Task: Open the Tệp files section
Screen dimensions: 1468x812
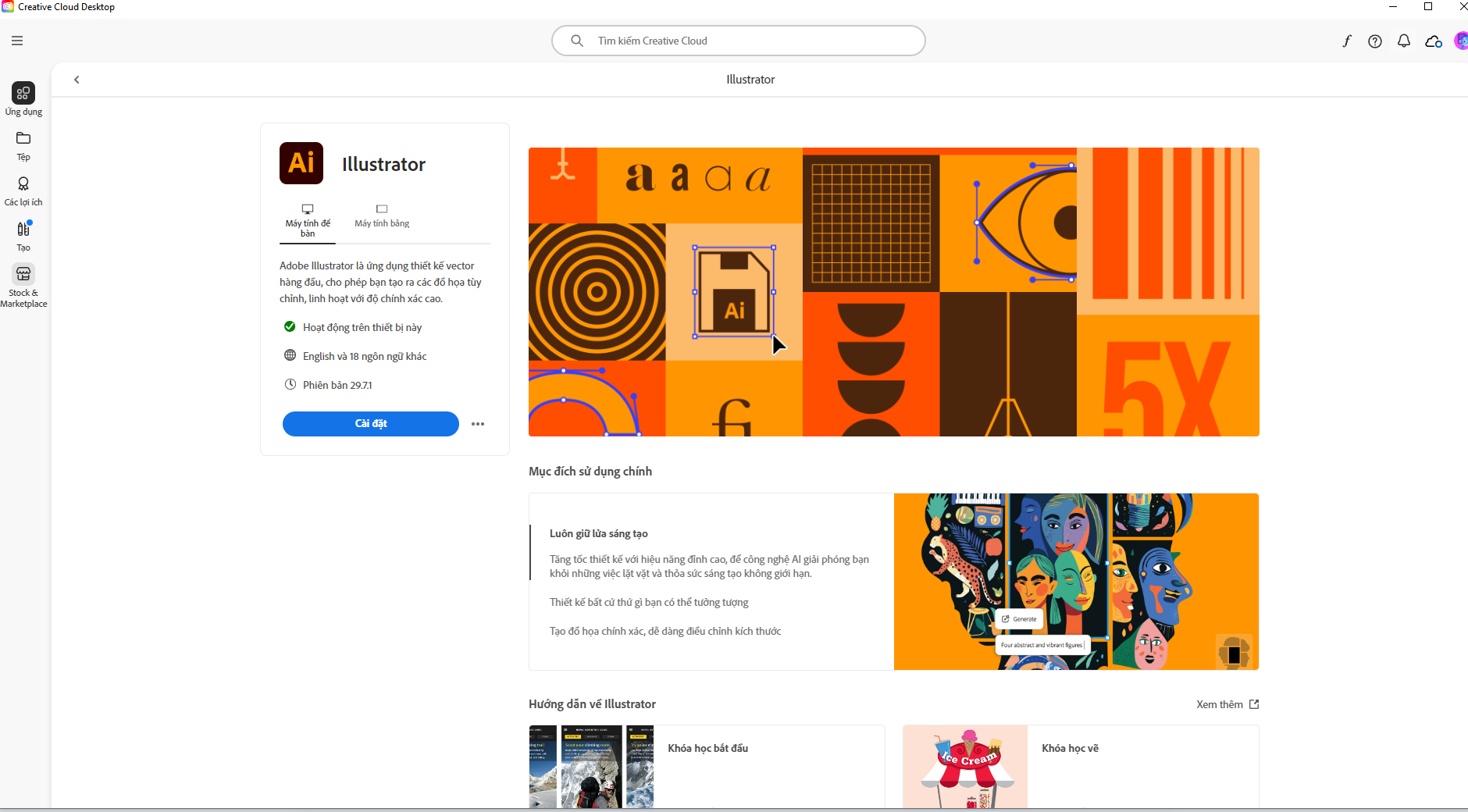Action: (x=23, y=145)
